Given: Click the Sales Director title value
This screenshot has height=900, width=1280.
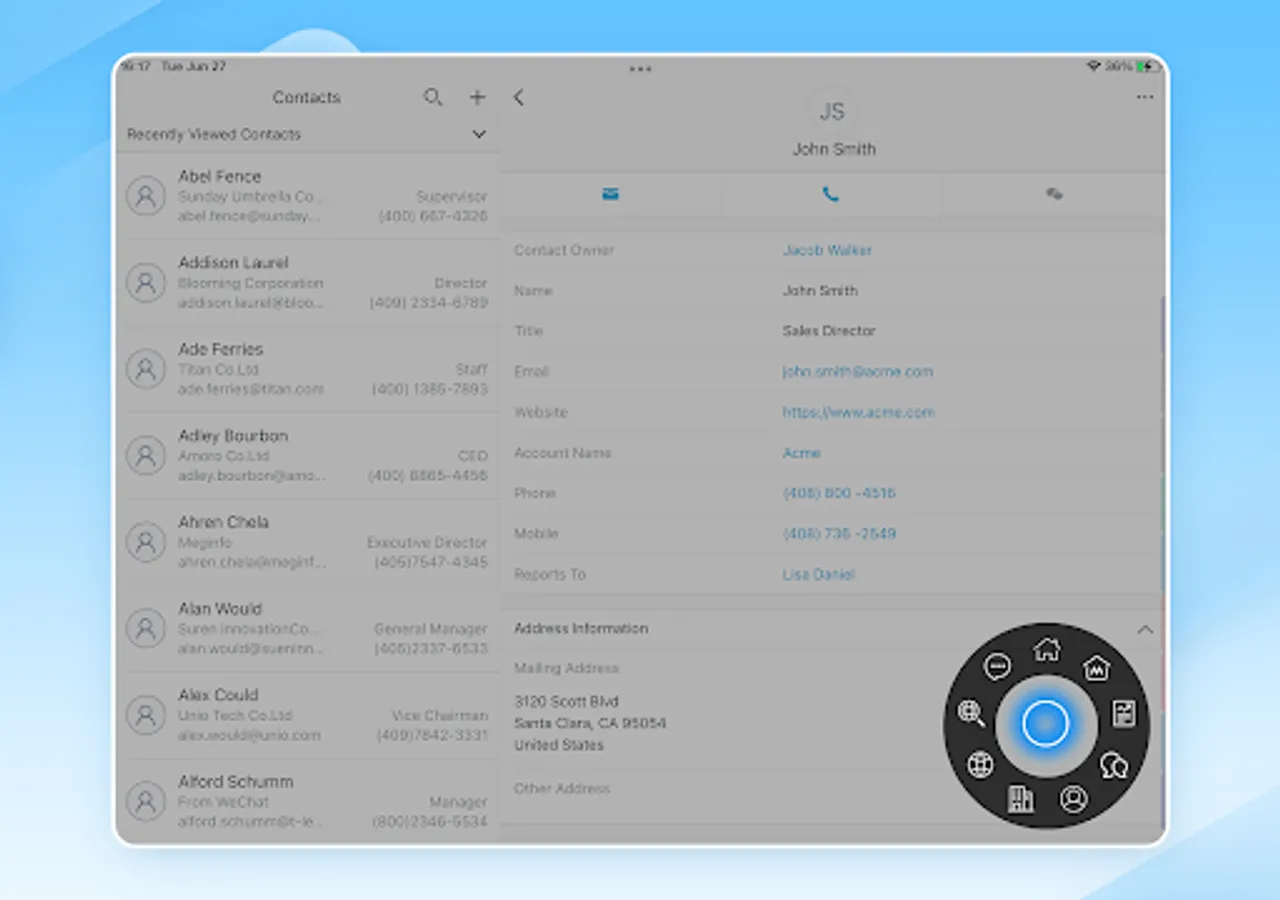Looking at the screenshot, I should point(829,331).
